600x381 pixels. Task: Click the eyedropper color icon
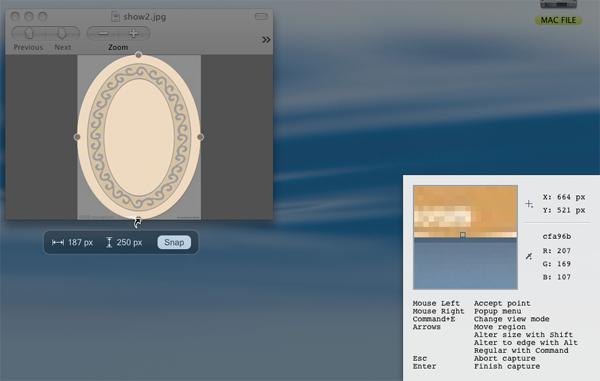coord(529,256)
